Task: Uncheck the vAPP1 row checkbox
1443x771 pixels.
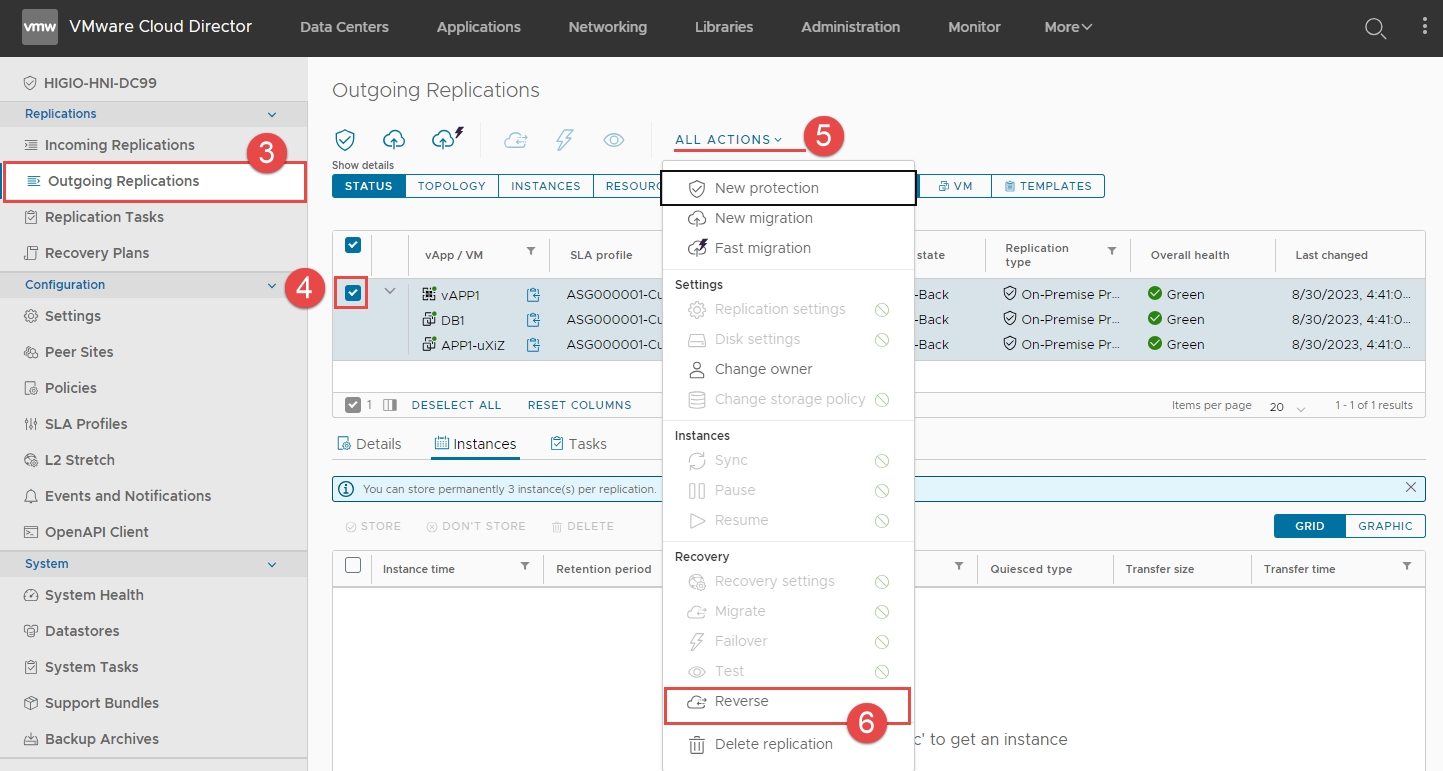Action: 353,293
